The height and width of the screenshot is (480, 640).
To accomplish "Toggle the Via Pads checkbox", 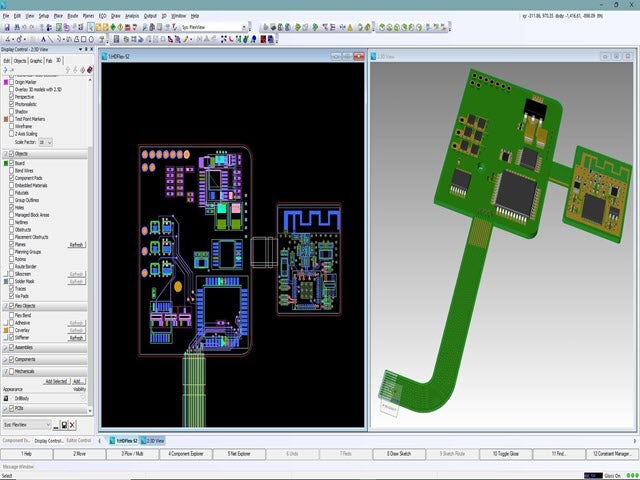I will (11, 295).
